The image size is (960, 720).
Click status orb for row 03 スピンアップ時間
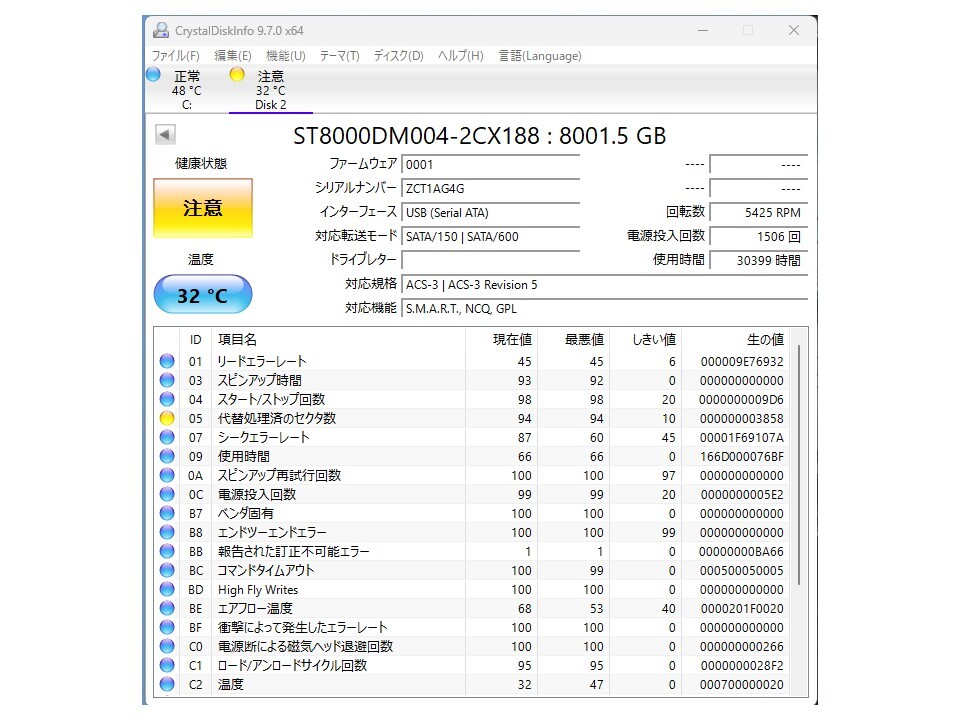tap(167, 380)
